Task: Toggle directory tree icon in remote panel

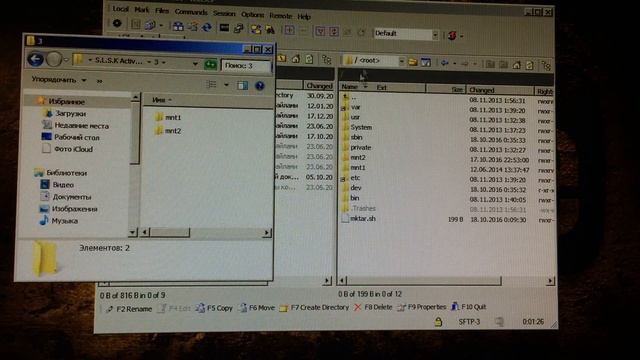Action: (547, 65)
